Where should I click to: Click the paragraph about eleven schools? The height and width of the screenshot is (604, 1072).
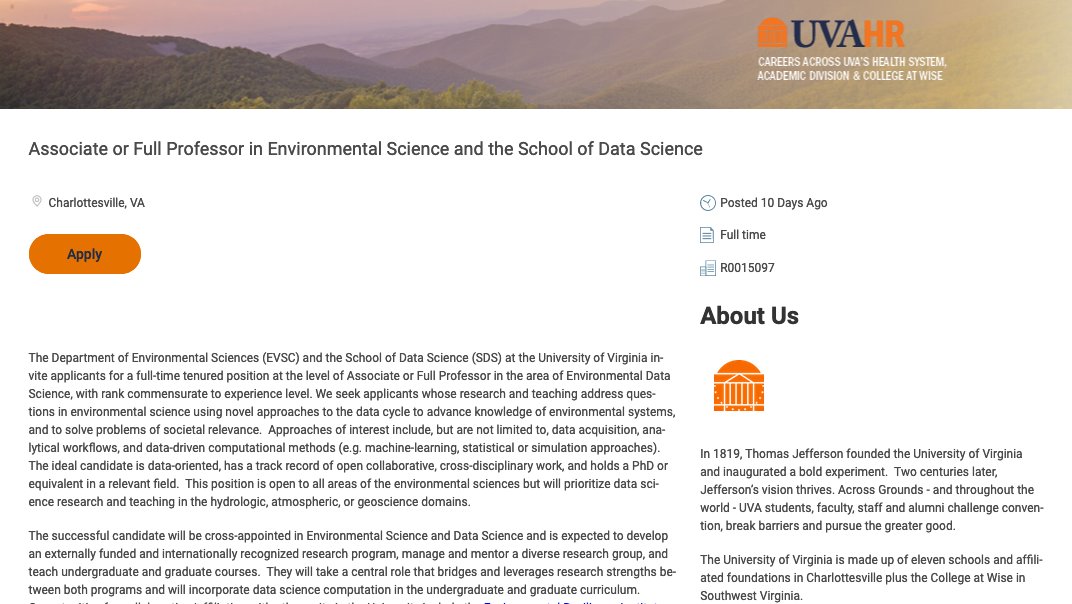pyautogui.click(x=872, y=577)
